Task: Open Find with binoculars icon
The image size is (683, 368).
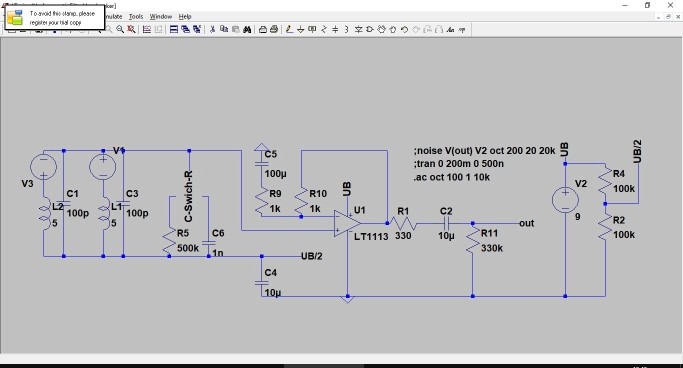Action: tap(247, 30)
